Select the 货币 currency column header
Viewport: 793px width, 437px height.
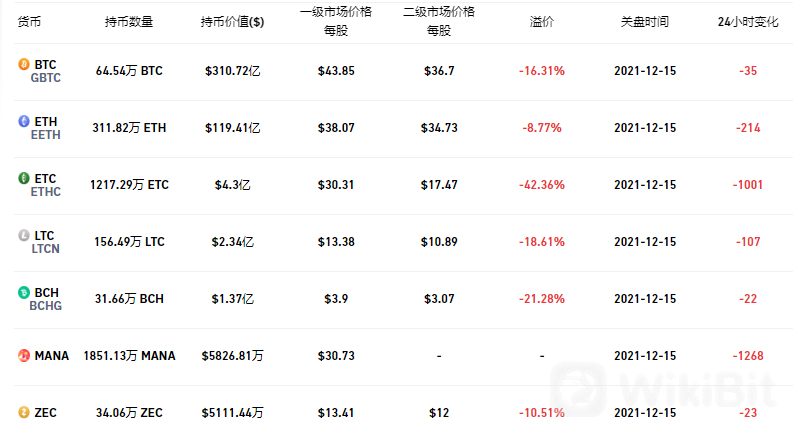click(x=29, y=22)
